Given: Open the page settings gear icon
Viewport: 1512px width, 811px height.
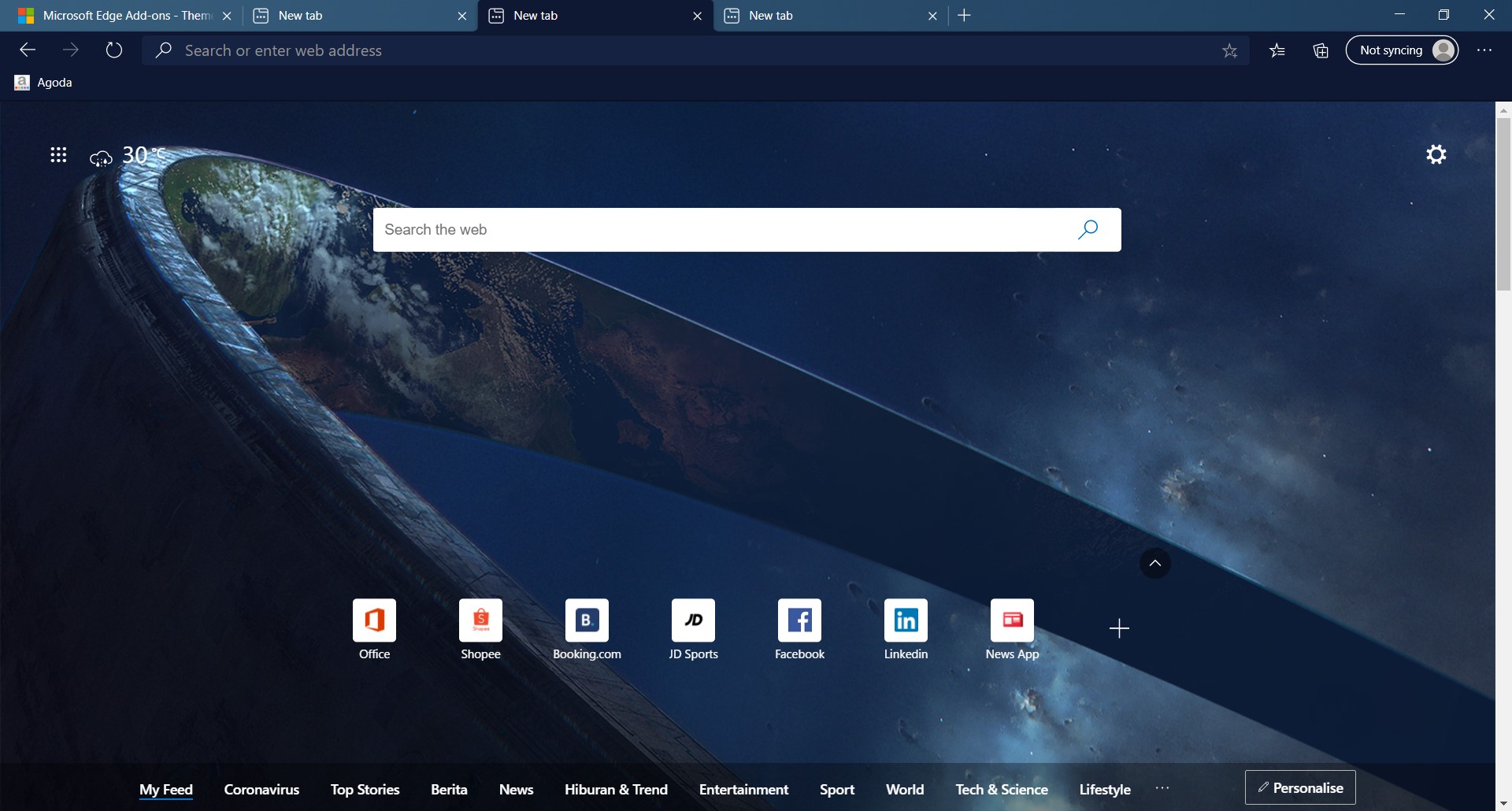Looking at the screenshot, I should pyautogui.click(x=1436, y=154).
